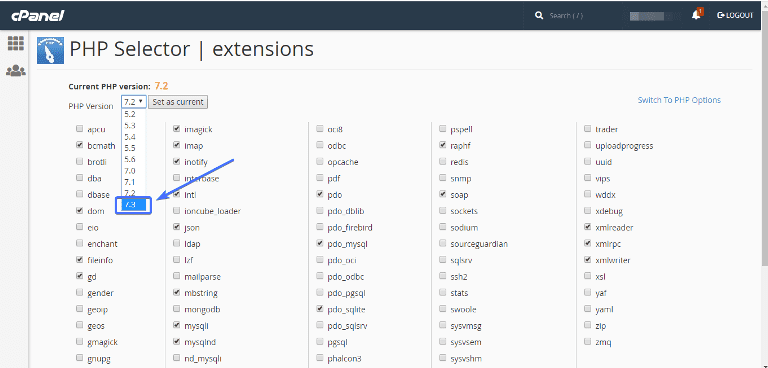The image size is (768, 368).
Task: Uncheck the imagick extension
Action: tap(176, 129)
